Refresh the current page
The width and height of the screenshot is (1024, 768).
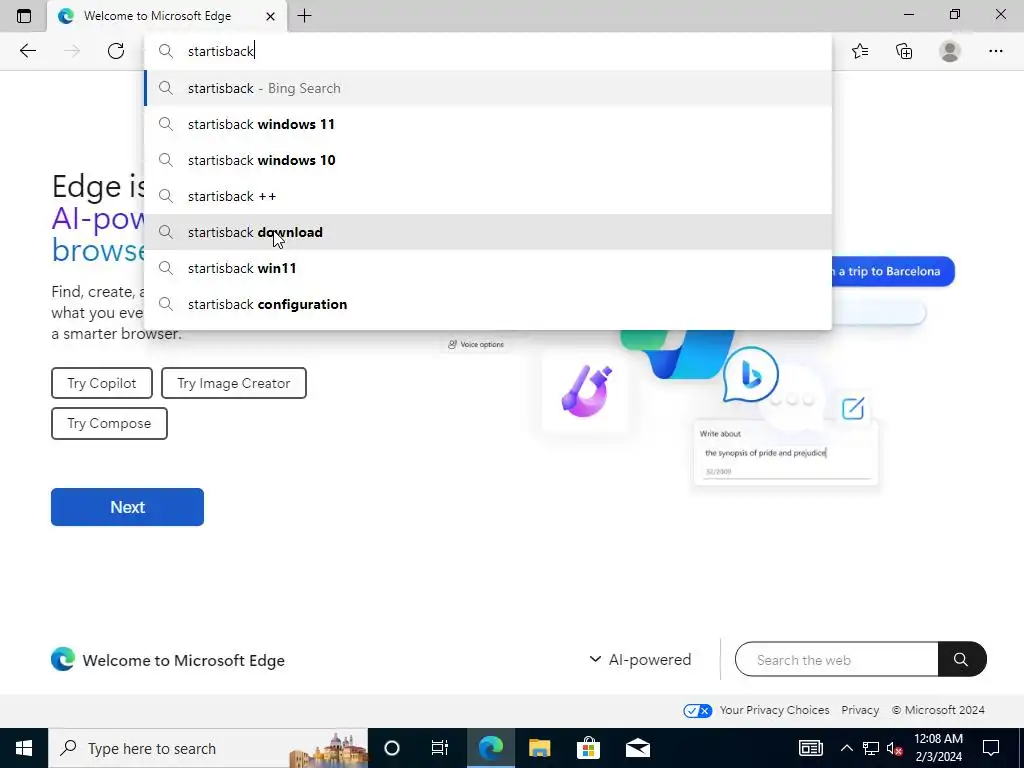[x=116, y=51]
